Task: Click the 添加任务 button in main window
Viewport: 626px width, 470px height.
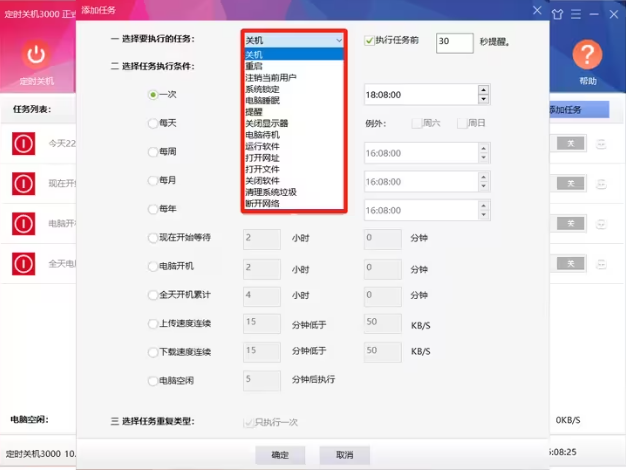Action: click(579, 109)
